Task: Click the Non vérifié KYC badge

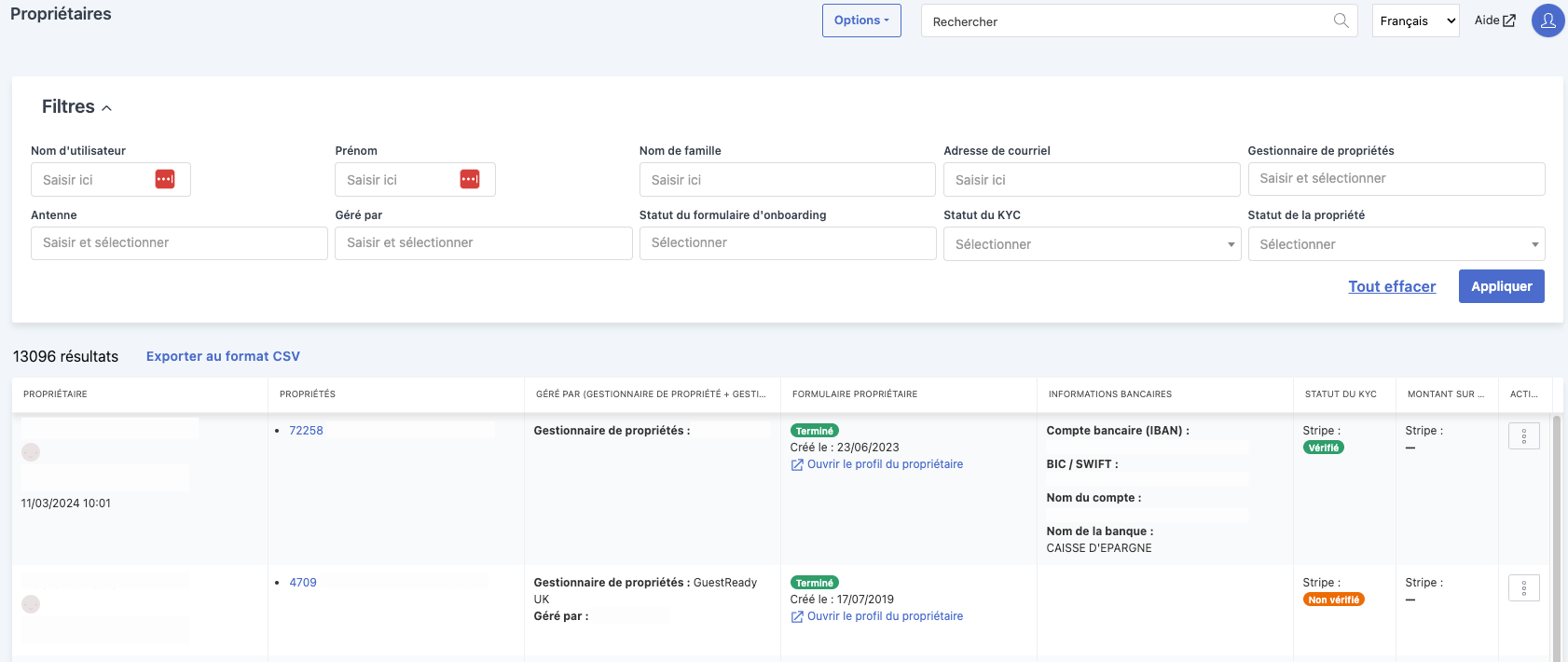Action: (x=1333, y=600)
